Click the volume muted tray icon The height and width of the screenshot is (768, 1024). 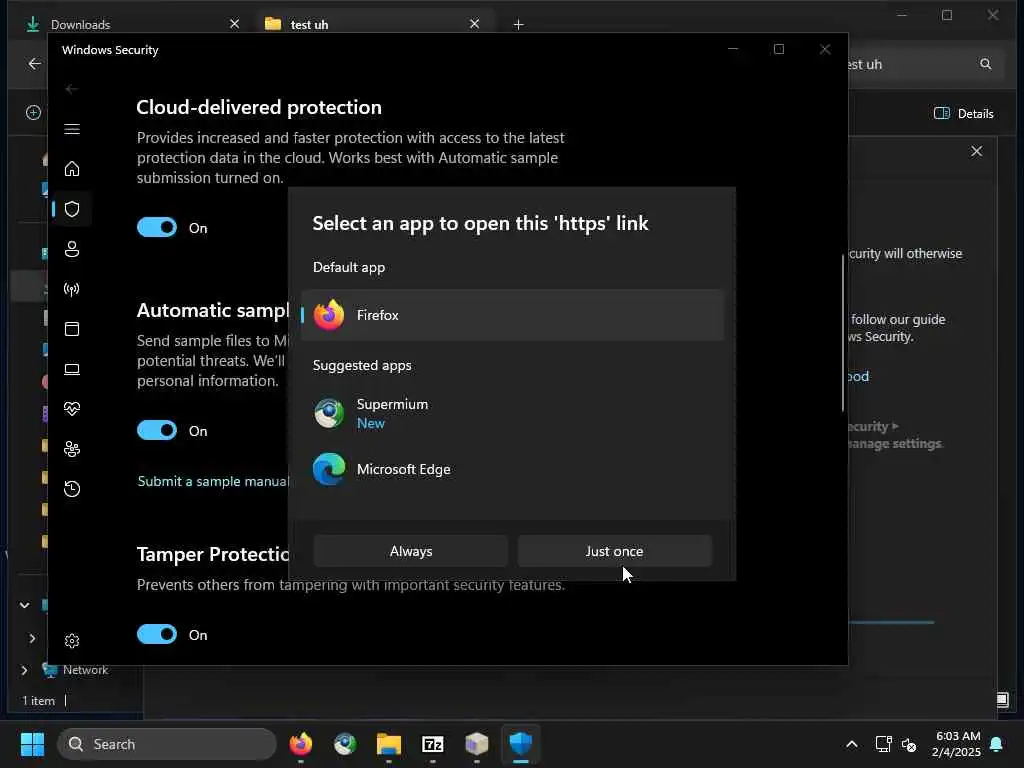(x=908, y=744)
